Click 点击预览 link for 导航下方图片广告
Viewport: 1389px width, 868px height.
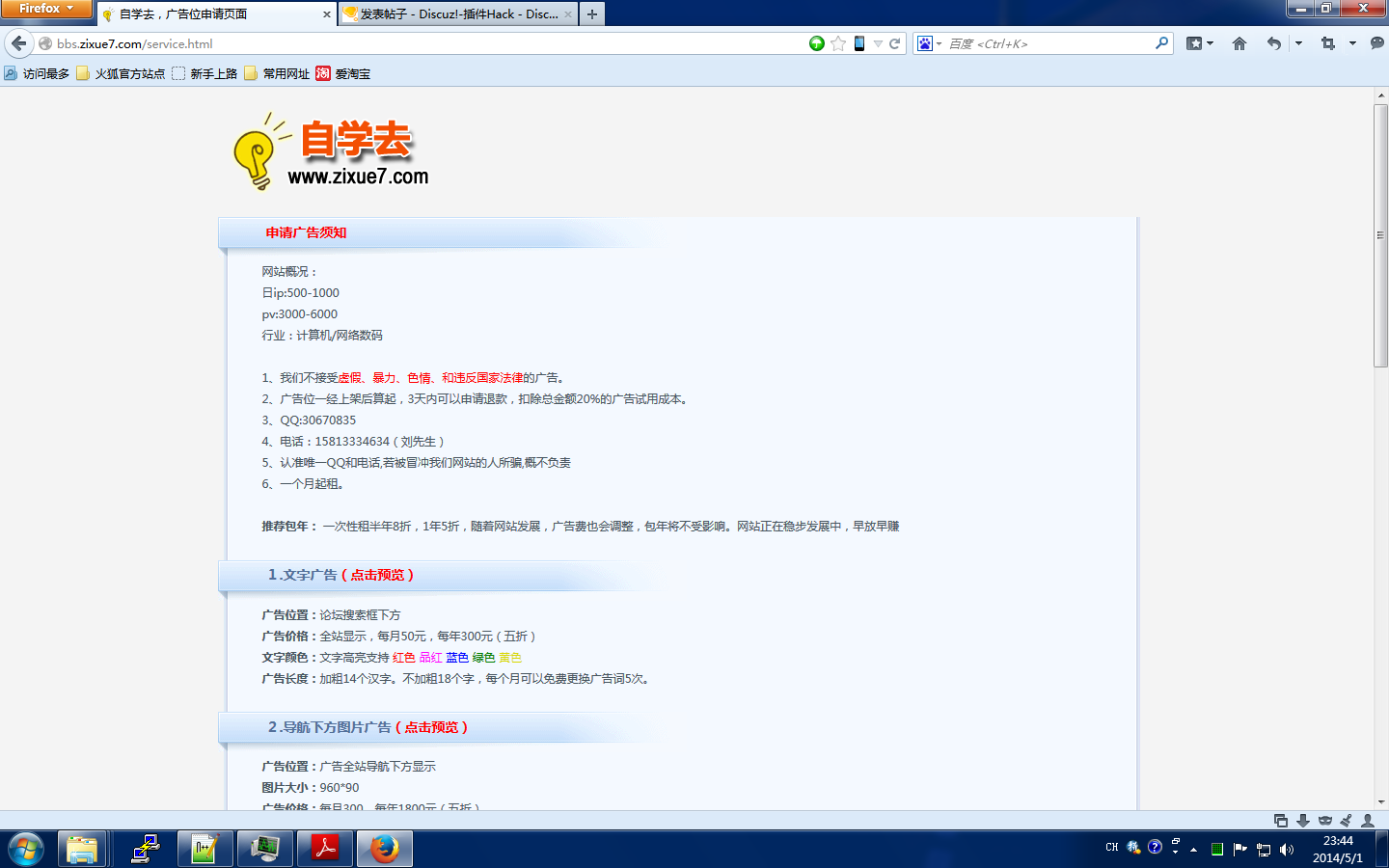[x=431, y=727]
